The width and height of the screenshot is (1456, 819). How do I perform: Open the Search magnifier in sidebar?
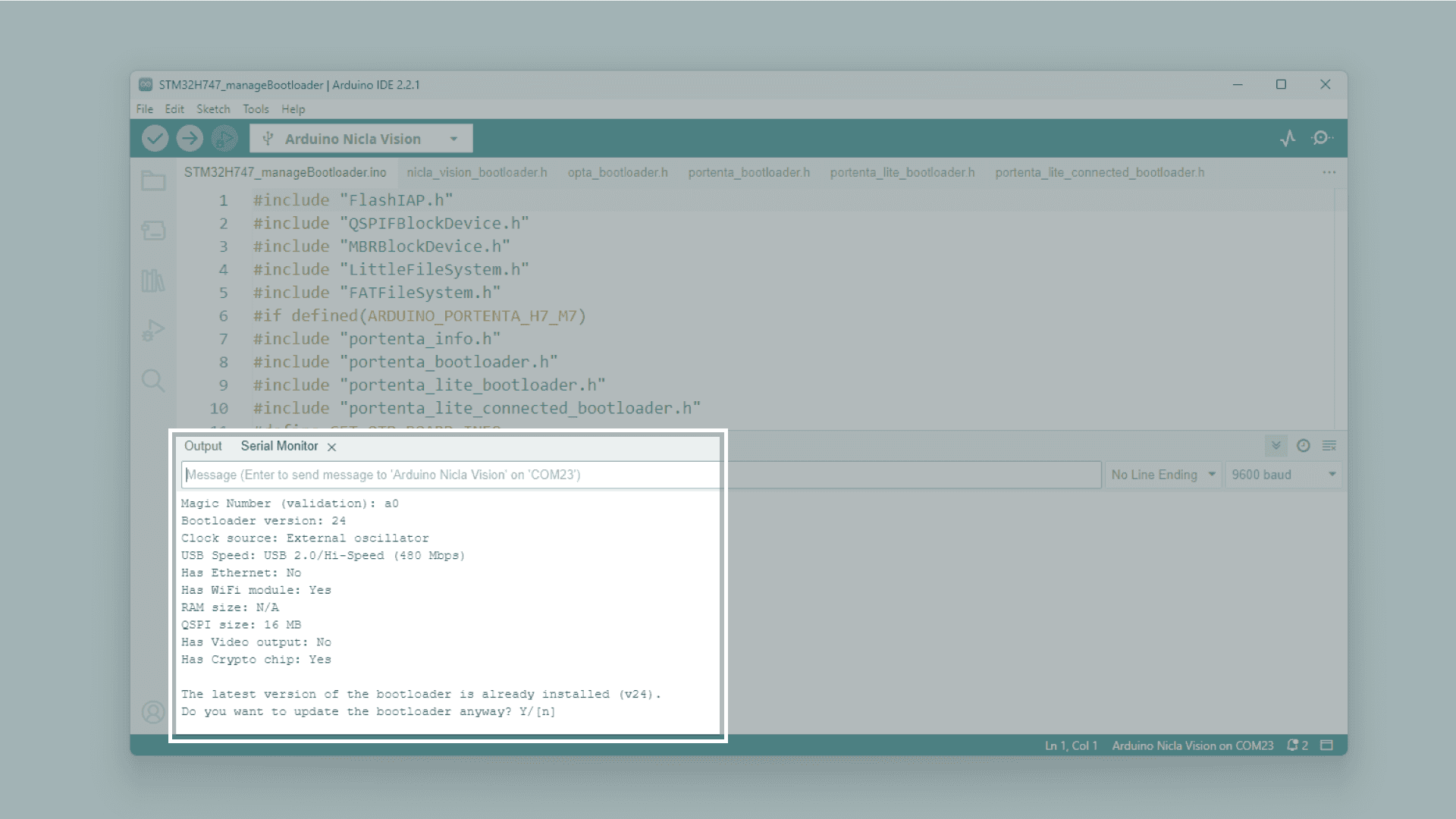pos(153,380)
